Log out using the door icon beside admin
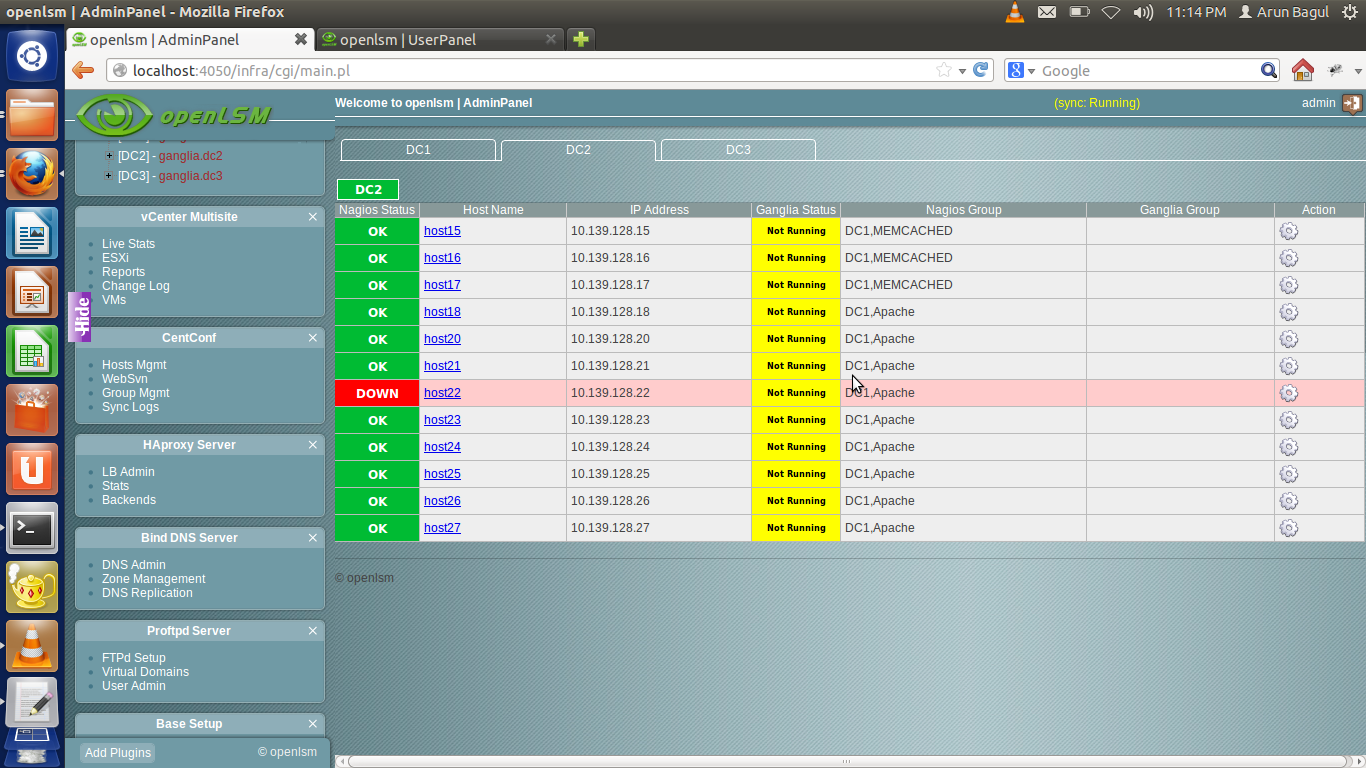Image resolution: width=1366 pixels, height=768 pixels. click(1353, 103)
